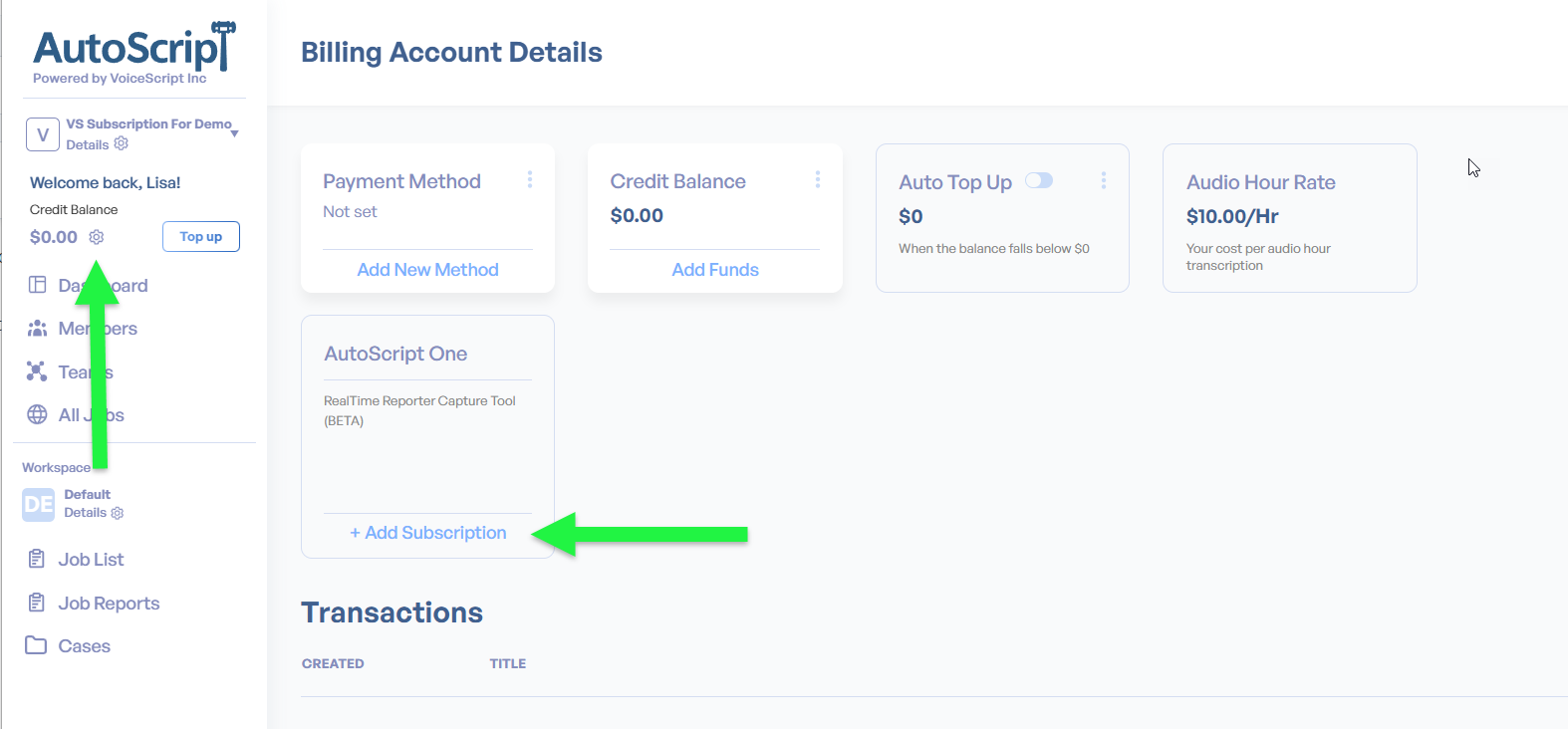This screenshot has height=729, width=1568.
Task: Click the DE workspace avatar thumbnail
Action: (x=39, y=505)
